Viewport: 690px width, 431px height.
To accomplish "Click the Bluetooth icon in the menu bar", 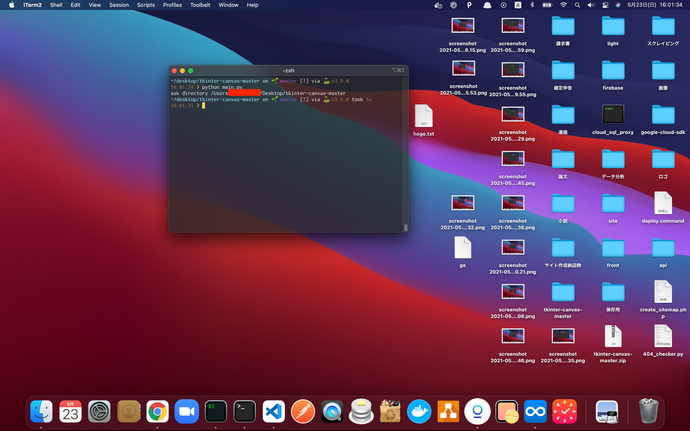I will tap(532, 5).
